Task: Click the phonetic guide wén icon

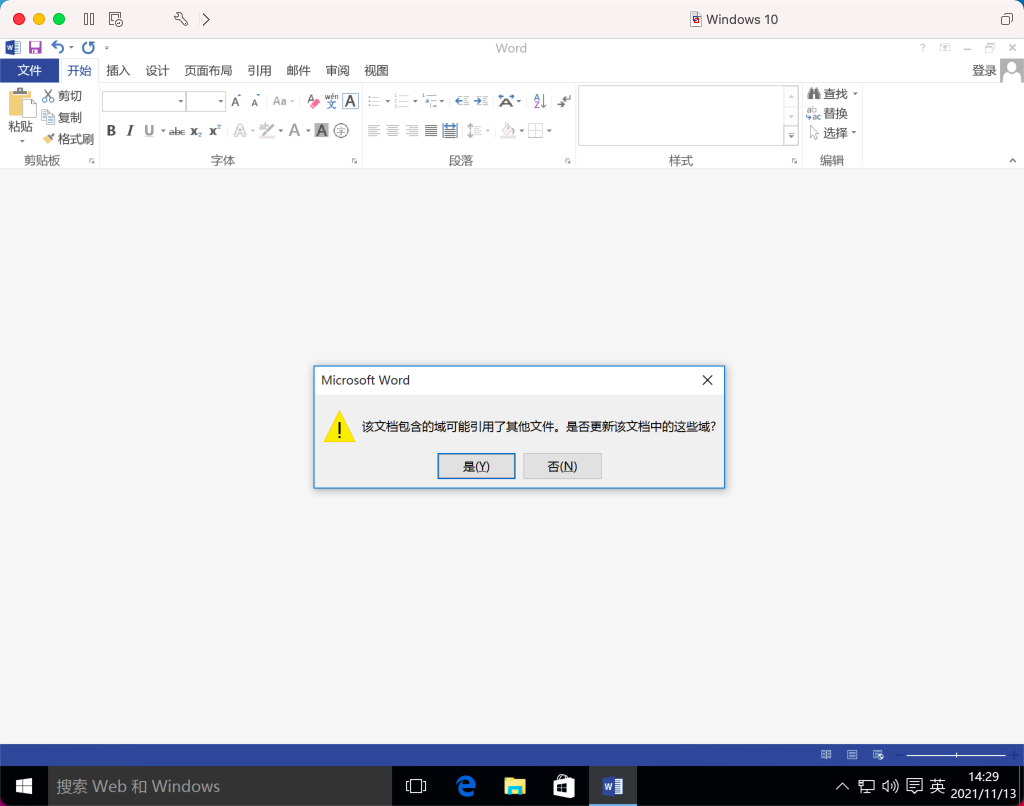Action: (x=332, y=101)
